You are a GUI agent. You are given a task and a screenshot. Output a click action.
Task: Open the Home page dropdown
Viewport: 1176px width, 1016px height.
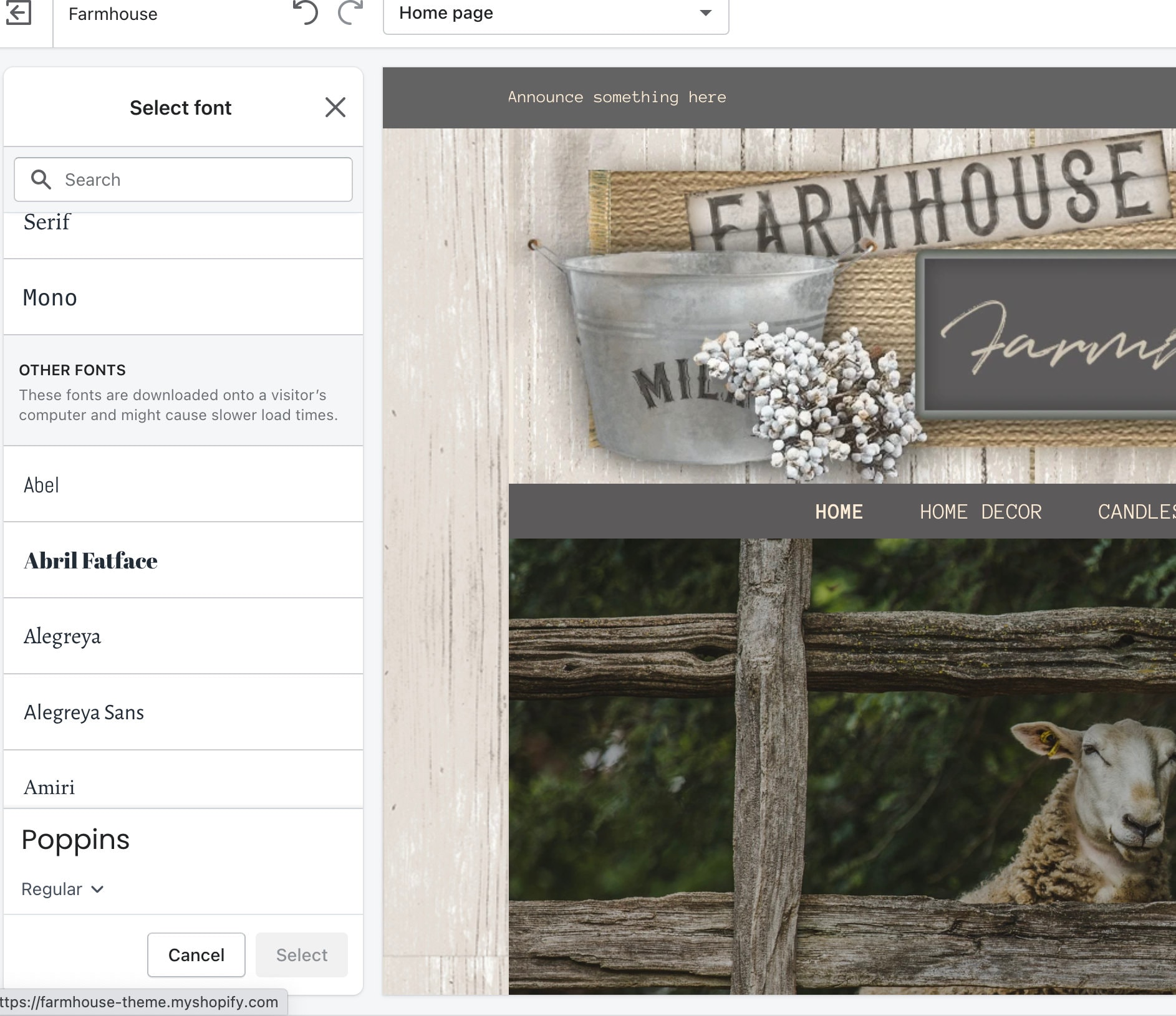554,14
